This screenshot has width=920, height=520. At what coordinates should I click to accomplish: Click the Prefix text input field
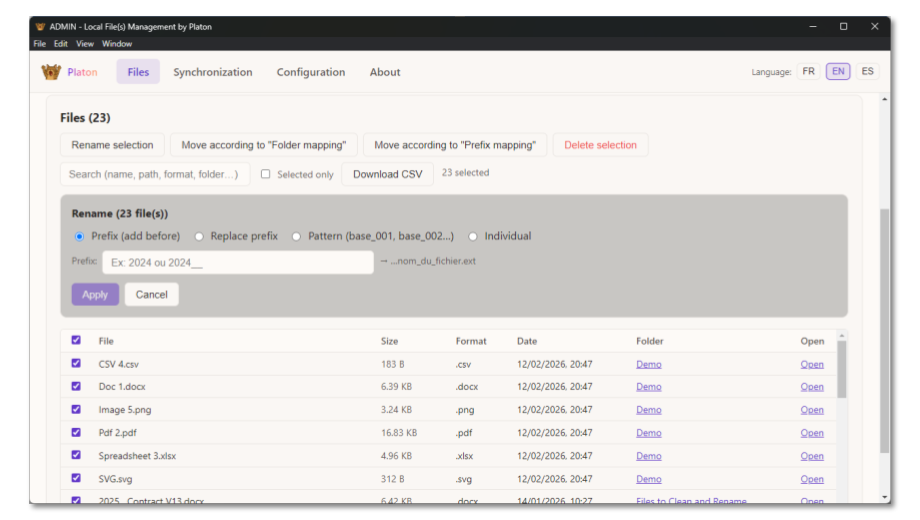(x=237, y=262)
